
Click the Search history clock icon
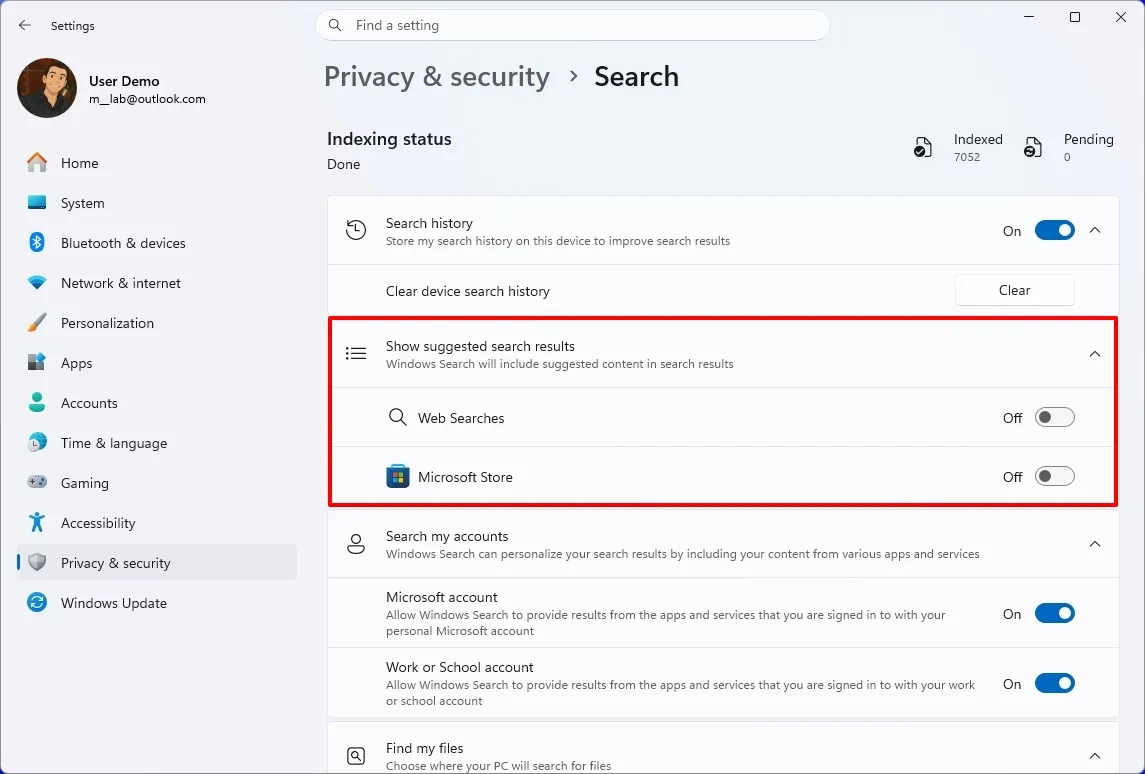point(356,230)
